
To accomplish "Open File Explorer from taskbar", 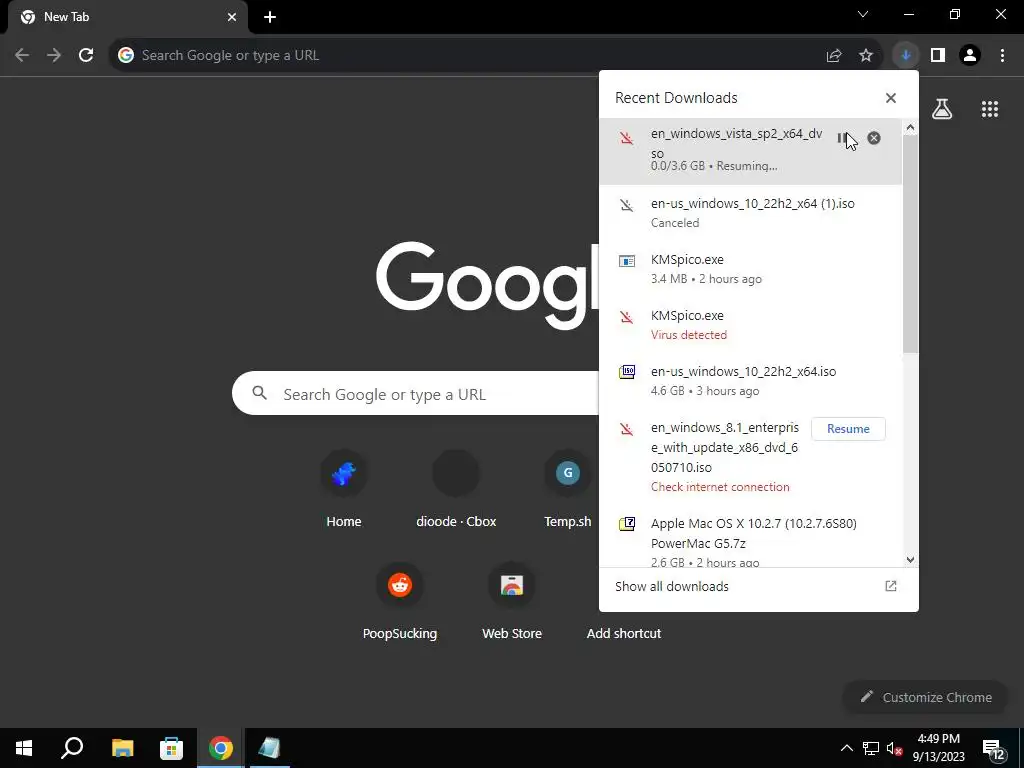I will coord(122,748).
